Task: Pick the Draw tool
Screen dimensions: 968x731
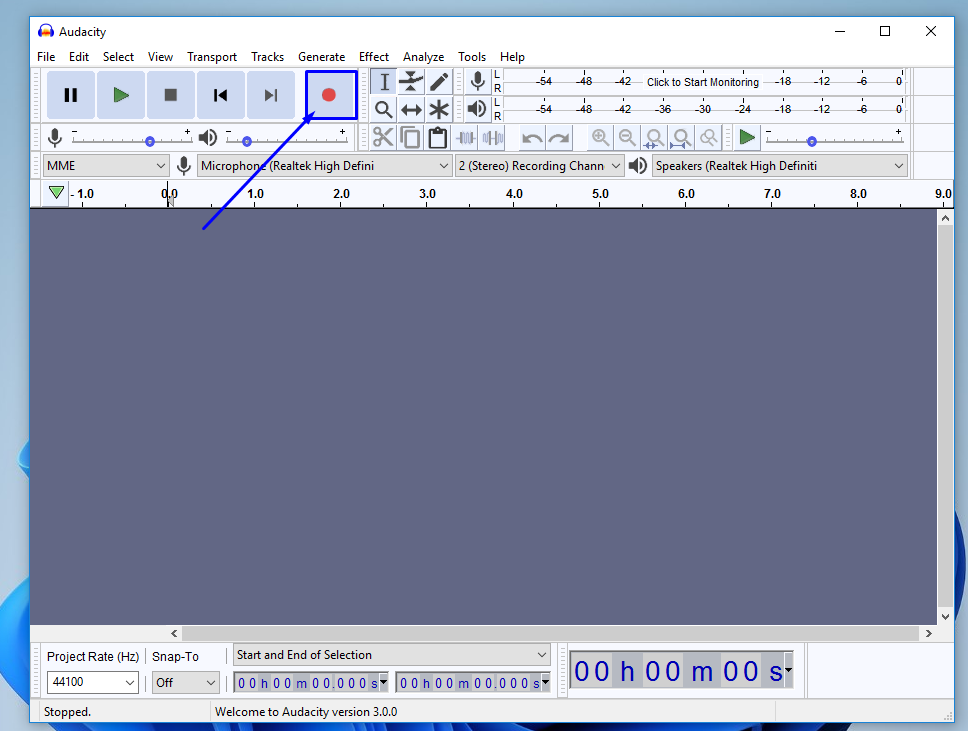Action: pos(438,81)
